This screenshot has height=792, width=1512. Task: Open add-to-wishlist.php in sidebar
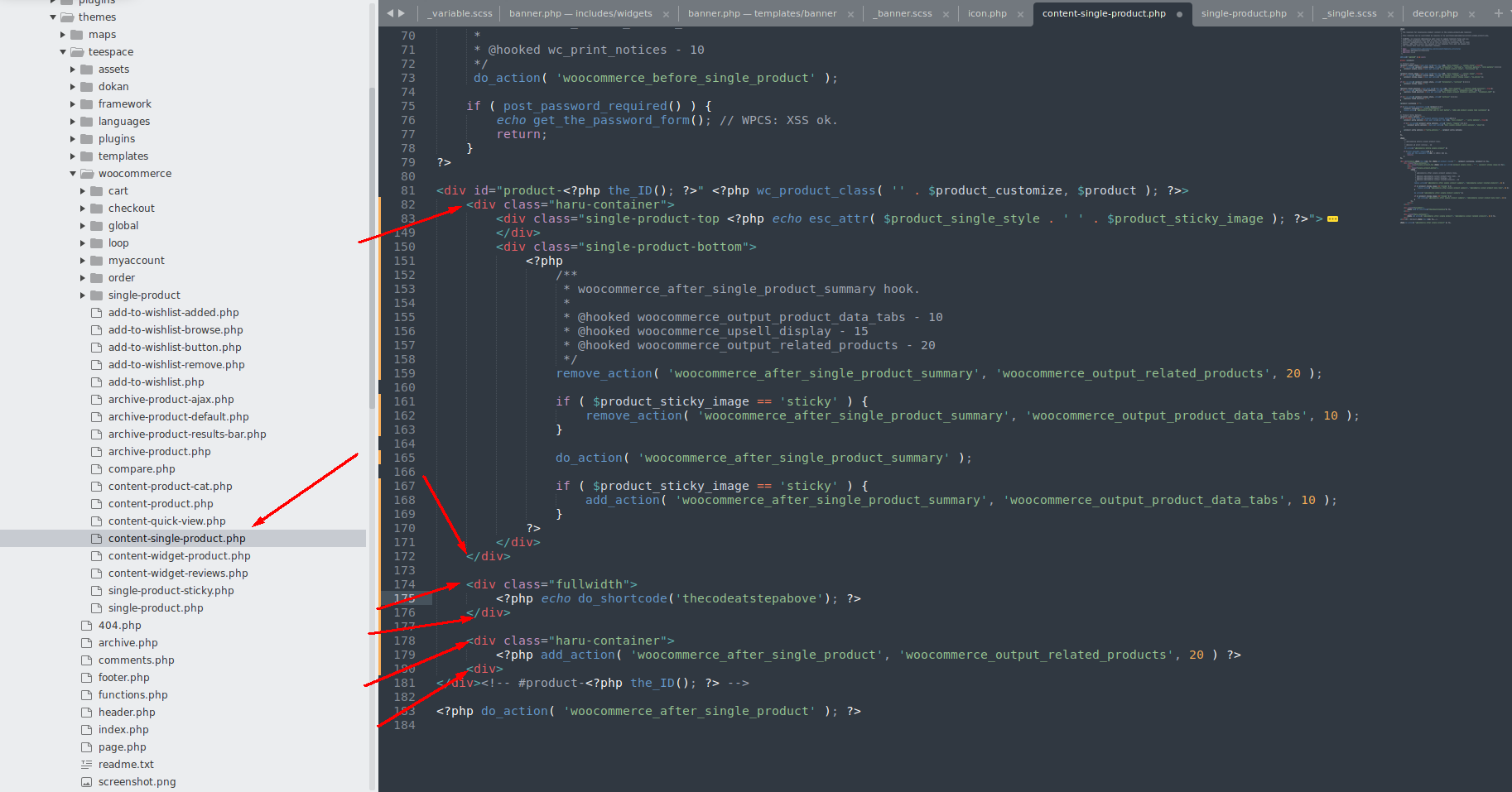tap(156, 382)
